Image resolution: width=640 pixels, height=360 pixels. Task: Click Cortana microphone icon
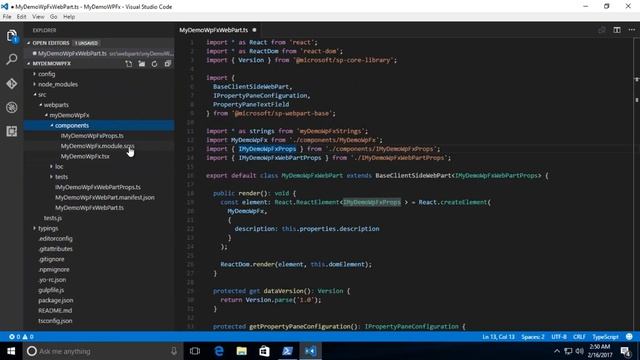(x=174, y=351)
